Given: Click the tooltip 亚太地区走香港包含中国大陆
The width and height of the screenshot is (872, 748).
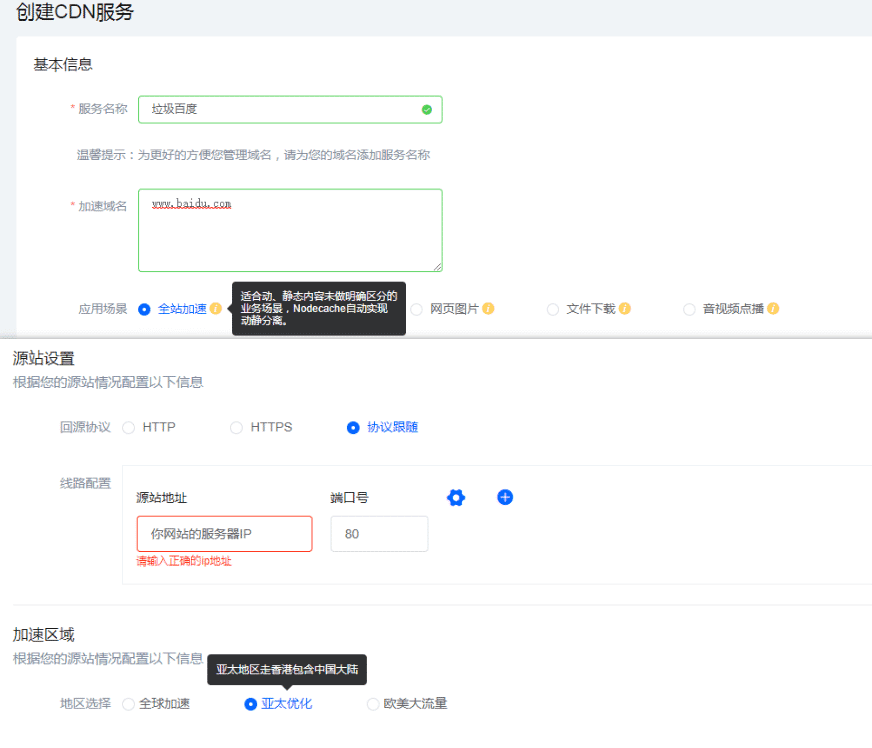Looking at the screenshot, I should pyautogui.click(x=287, y=670).
